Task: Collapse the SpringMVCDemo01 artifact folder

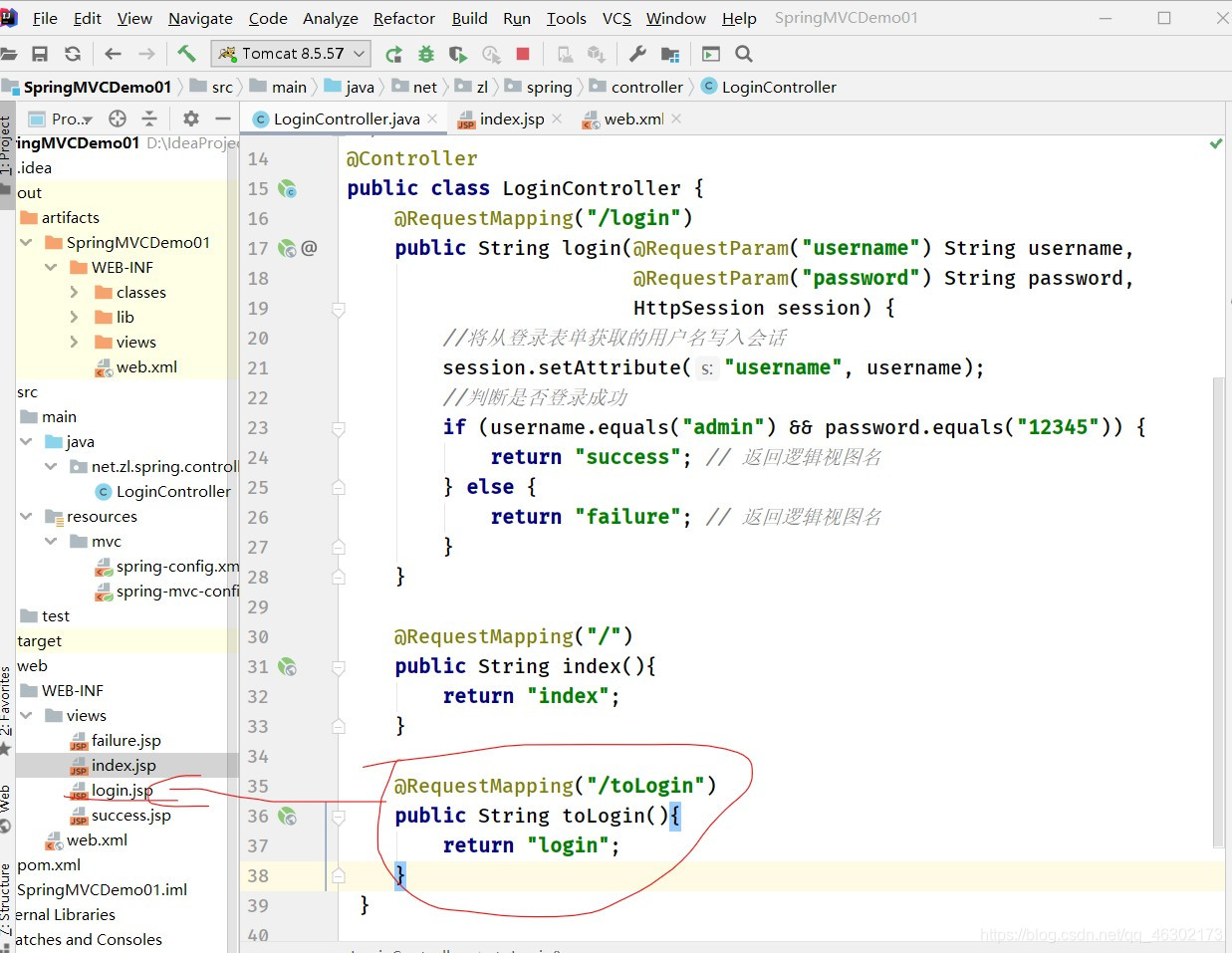Action: [26, 242]
